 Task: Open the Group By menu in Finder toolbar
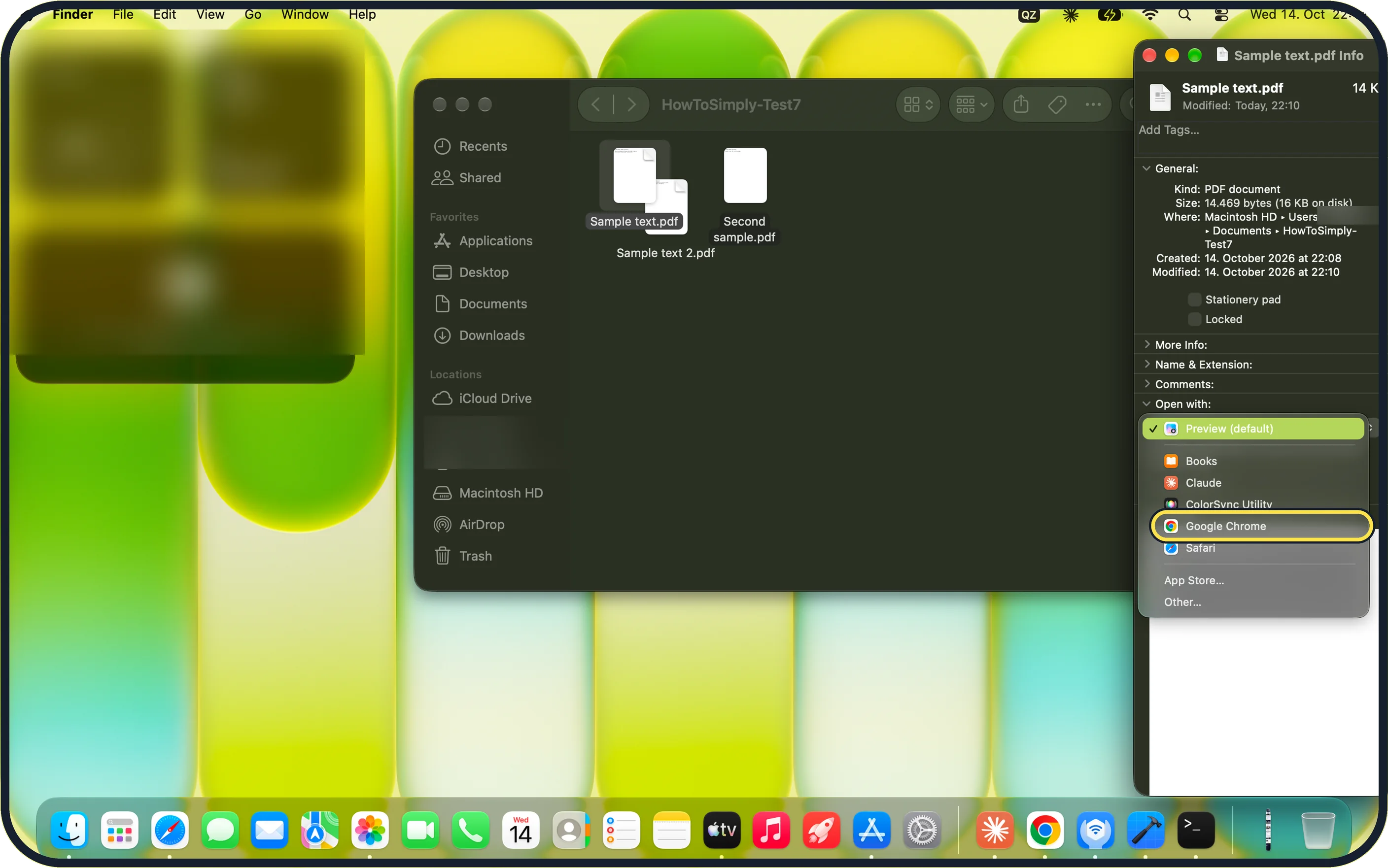coord(971,104)
